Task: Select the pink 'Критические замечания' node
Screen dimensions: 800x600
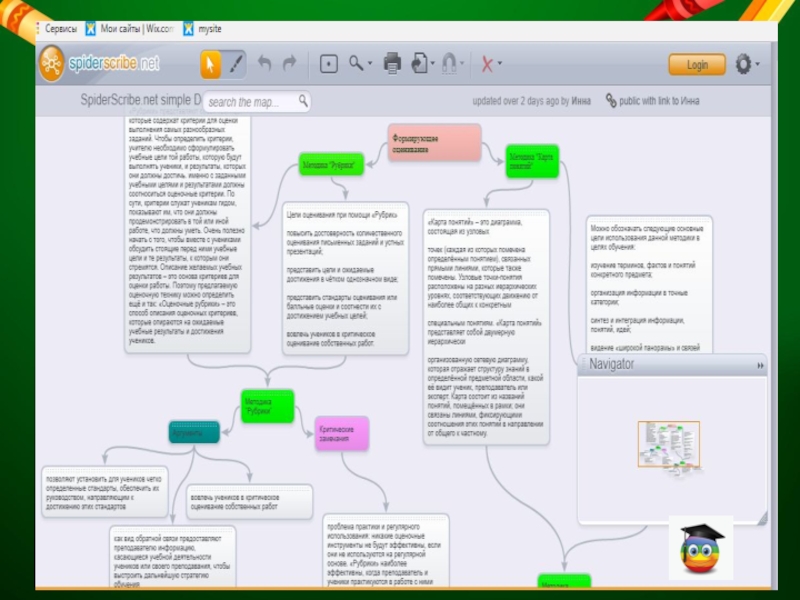Action: tap(341, 433)
